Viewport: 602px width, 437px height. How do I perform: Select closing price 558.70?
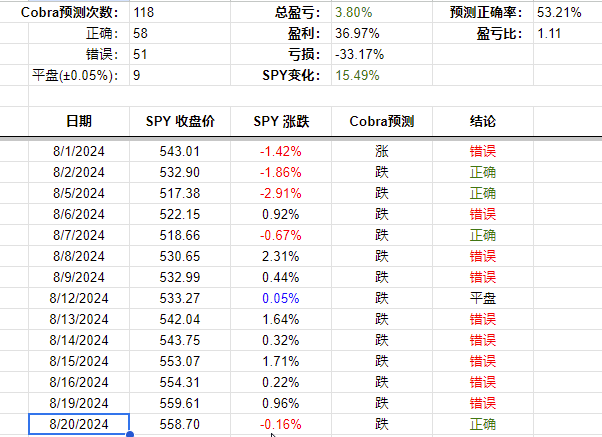tap(180, 424)
